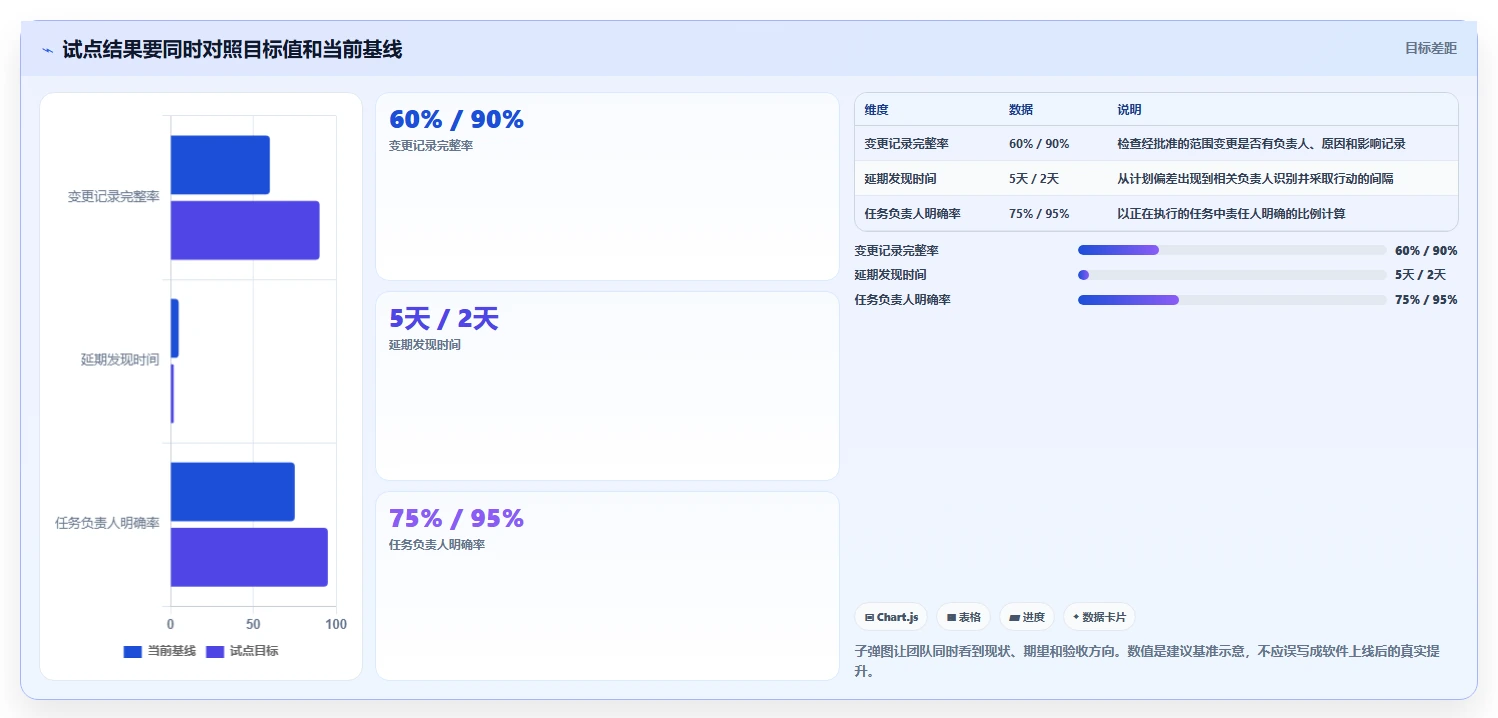Click the blue baseline bar for 延期发现时间
1498x718 pixels.
(174, 328)
